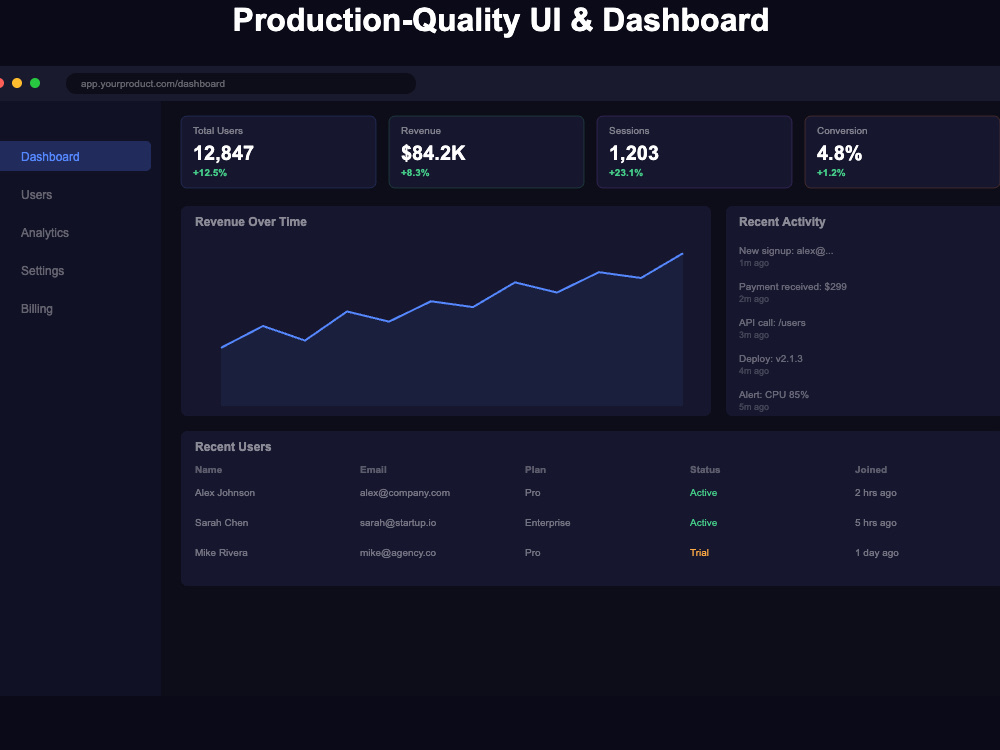Image resolution: width=1000 pixels, height=750 pixels.
Task: Click the 1,203 sessions value
Action: point(633,153)
